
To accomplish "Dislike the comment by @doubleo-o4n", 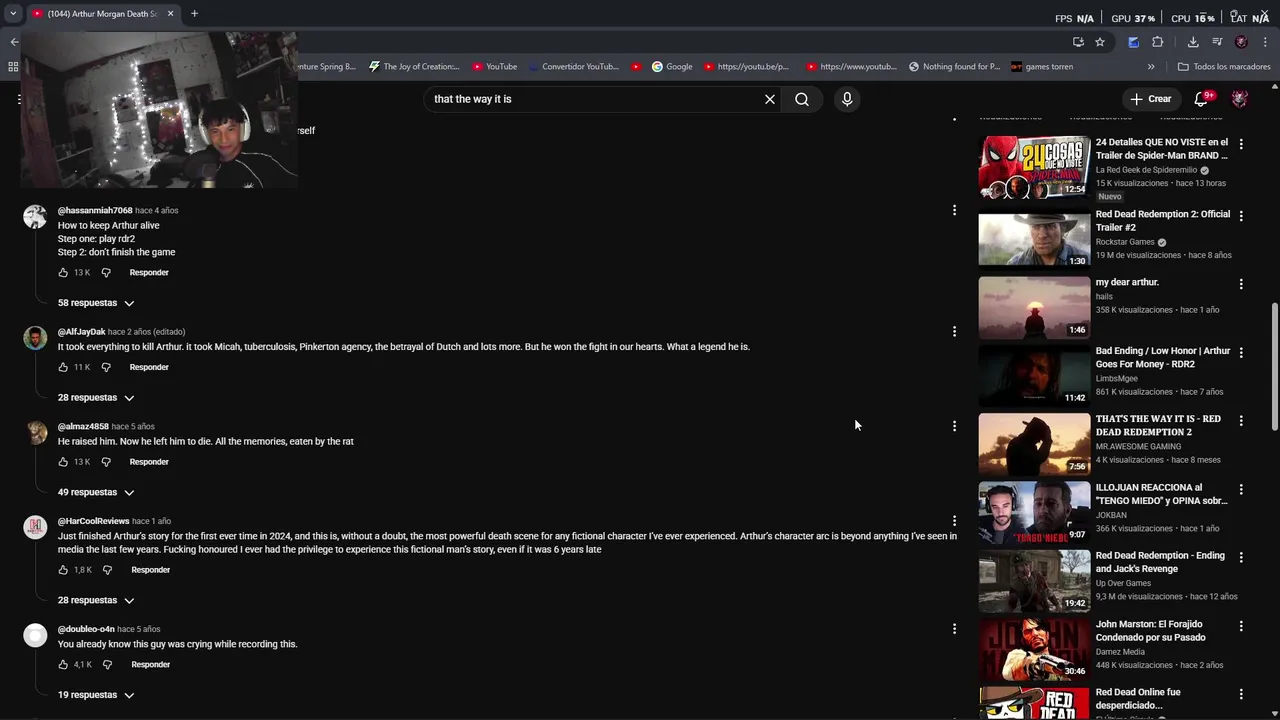I will (107, 665).
